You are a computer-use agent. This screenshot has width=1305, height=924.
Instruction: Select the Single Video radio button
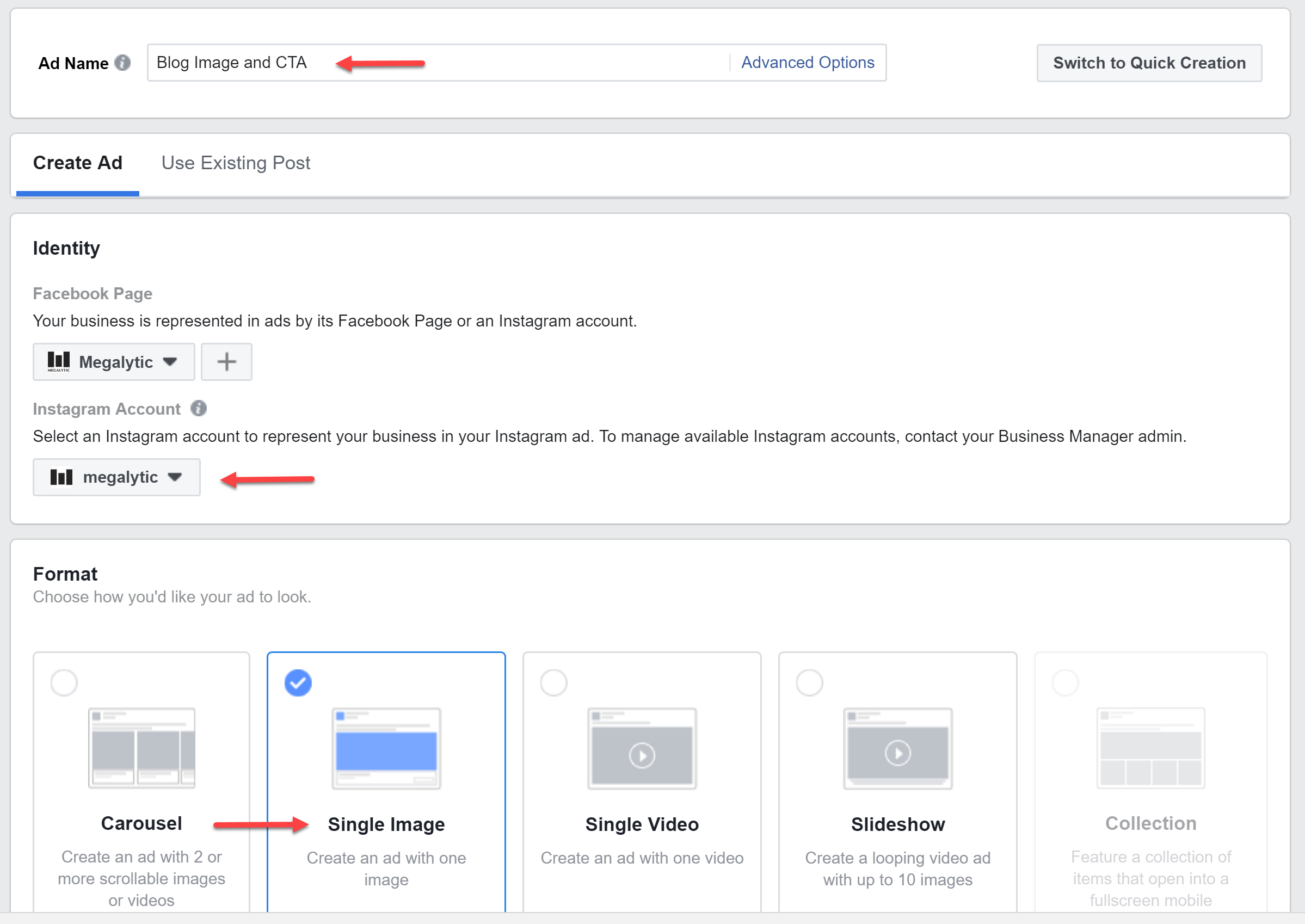tap(553, 682)
